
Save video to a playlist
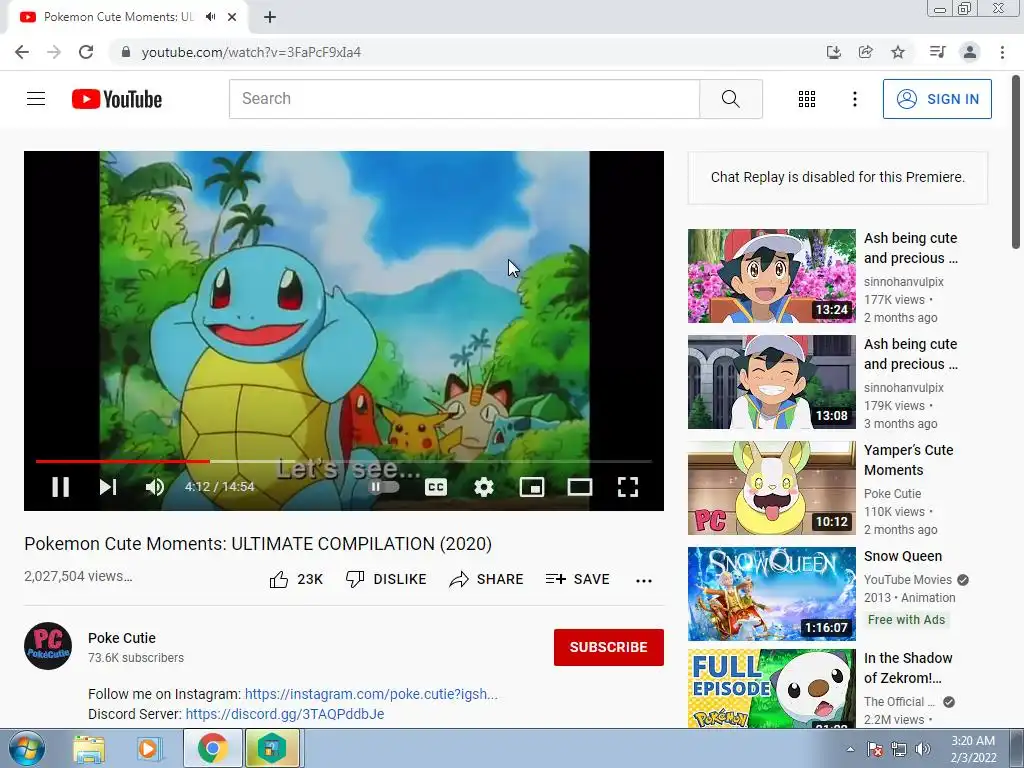tap(577, 579)
